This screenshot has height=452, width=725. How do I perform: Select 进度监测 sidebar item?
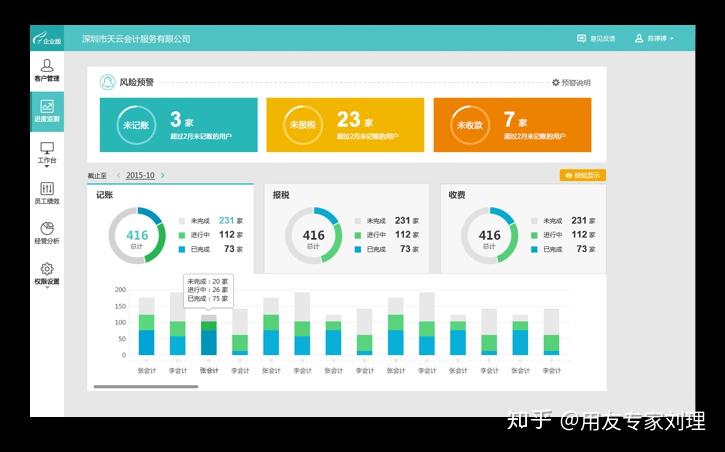[x=47, y=111]
